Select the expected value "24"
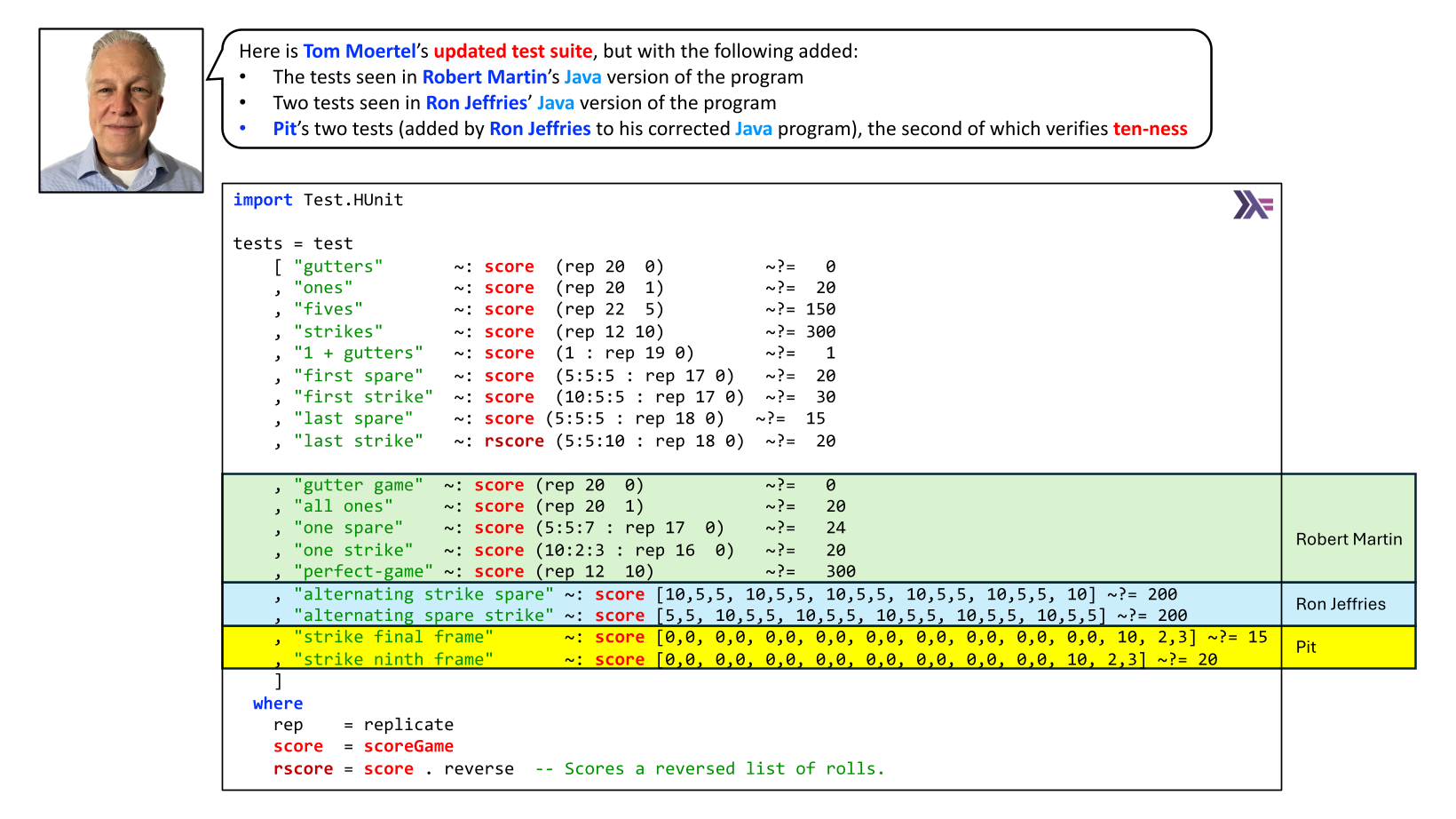This screenshot has height=819, width=1456. 836,528
